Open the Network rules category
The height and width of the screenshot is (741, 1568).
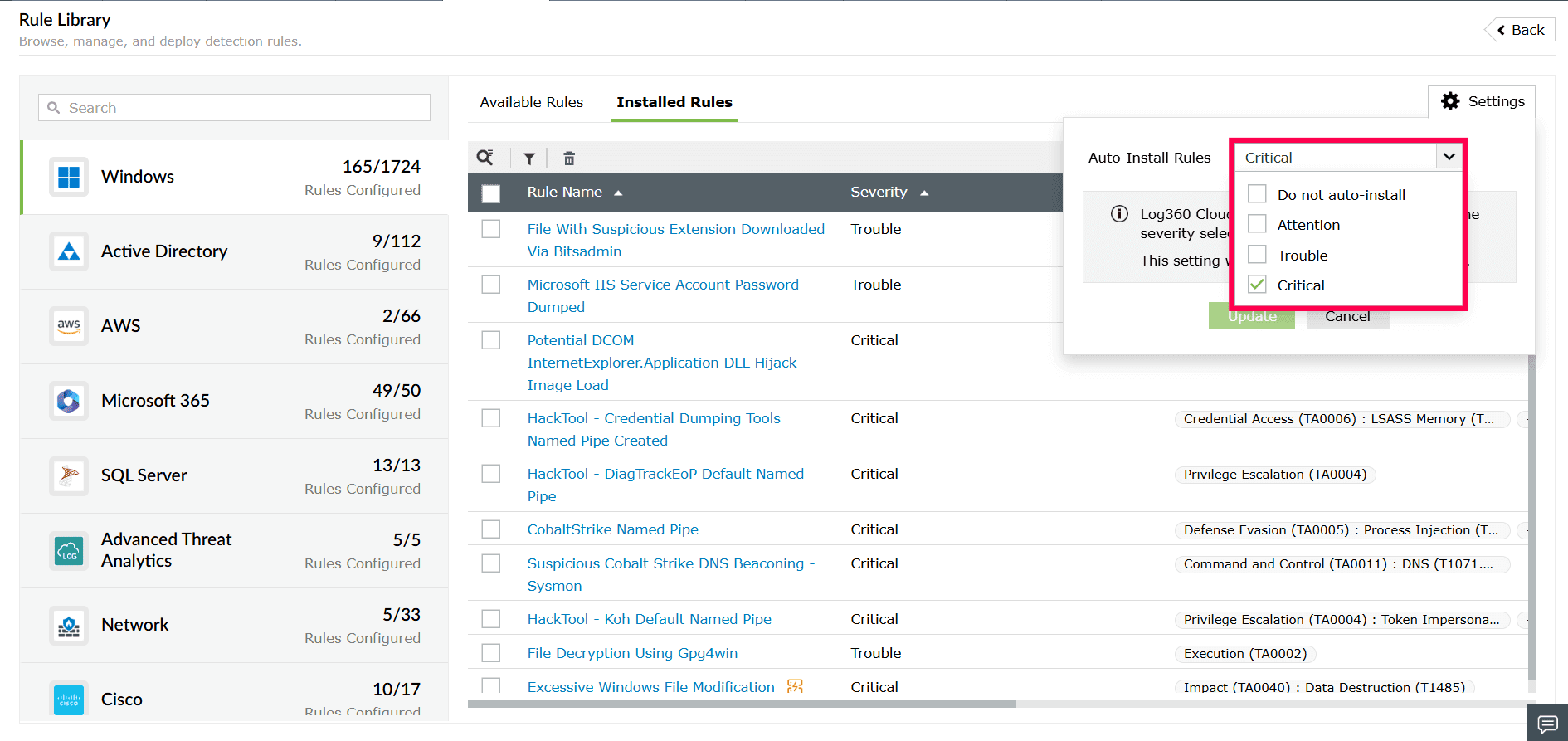(235, 625)
